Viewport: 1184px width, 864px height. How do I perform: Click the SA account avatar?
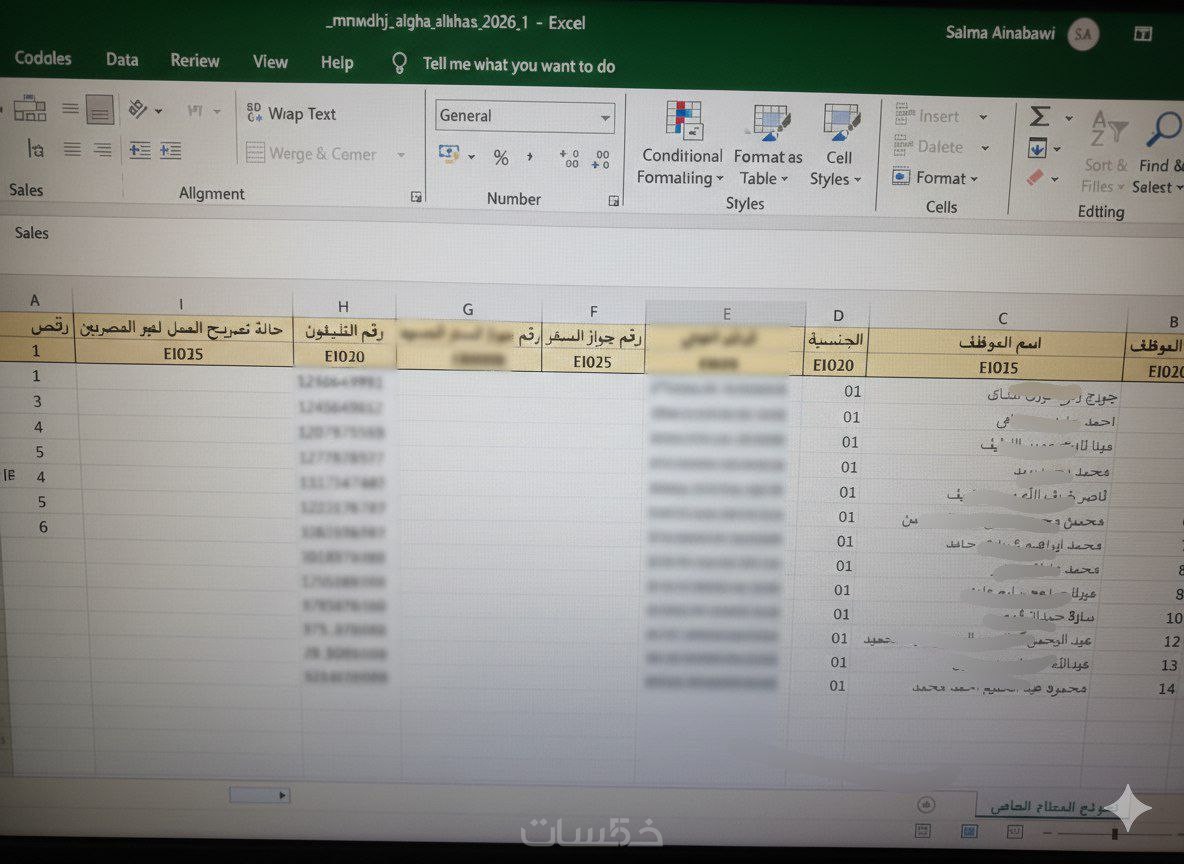pos(1083,35)
